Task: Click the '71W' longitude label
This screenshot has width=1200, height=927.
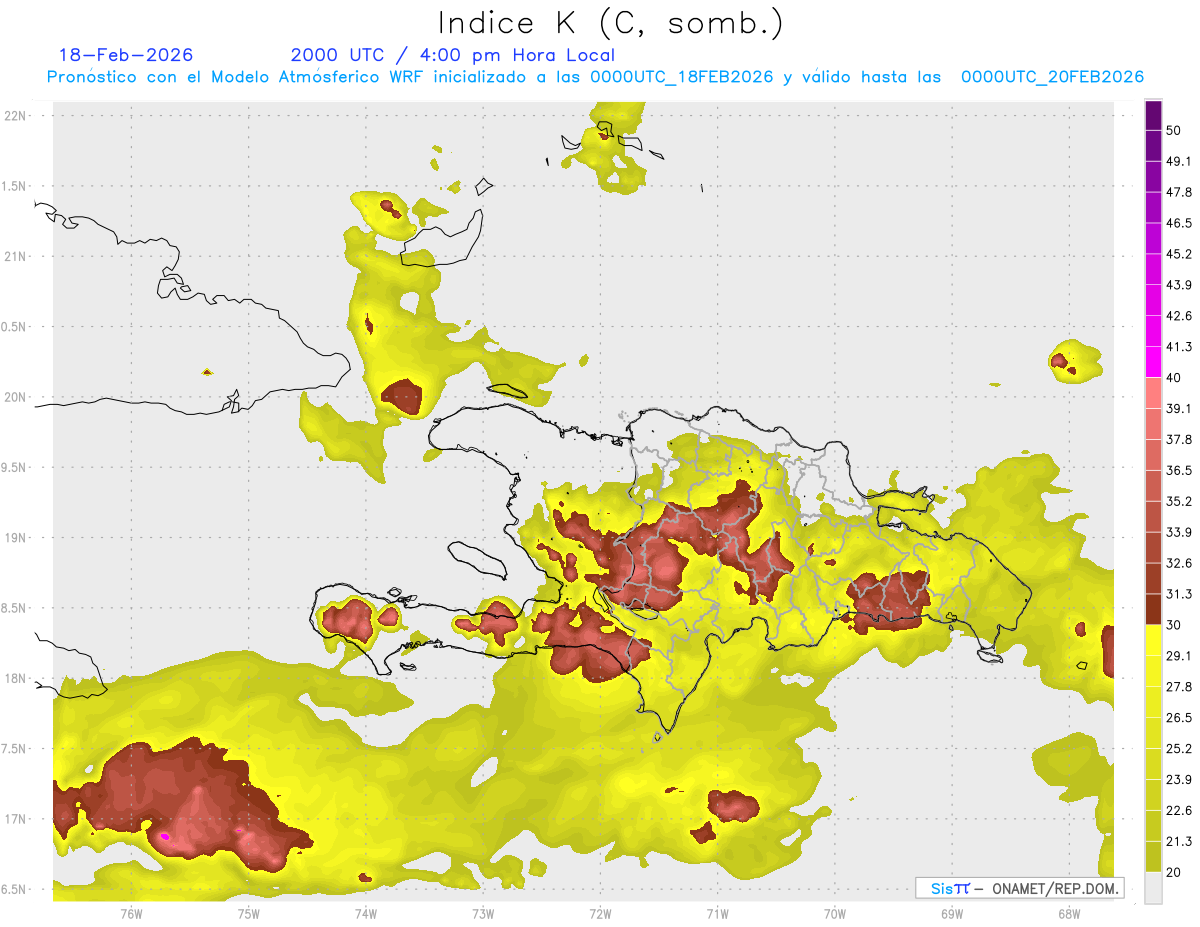Action: (x=717, y=913)
